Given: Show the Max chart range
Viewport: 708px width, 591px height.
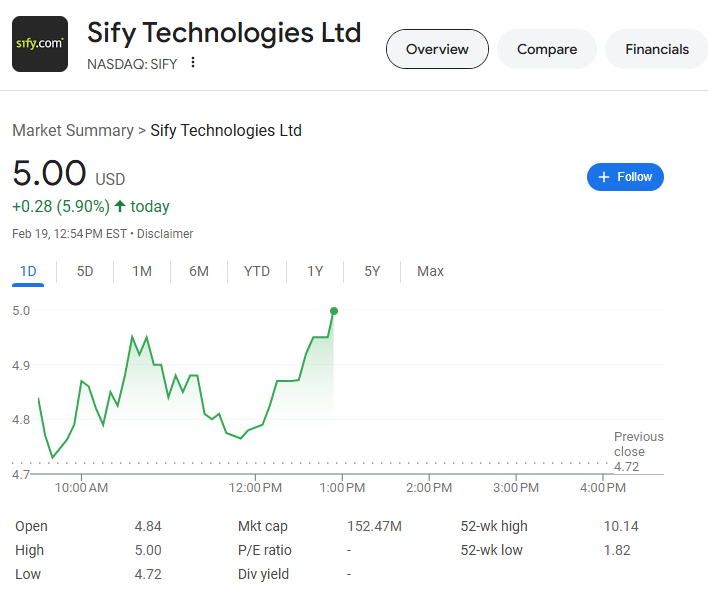Looking at the screenshot, I should pos(430,271).
